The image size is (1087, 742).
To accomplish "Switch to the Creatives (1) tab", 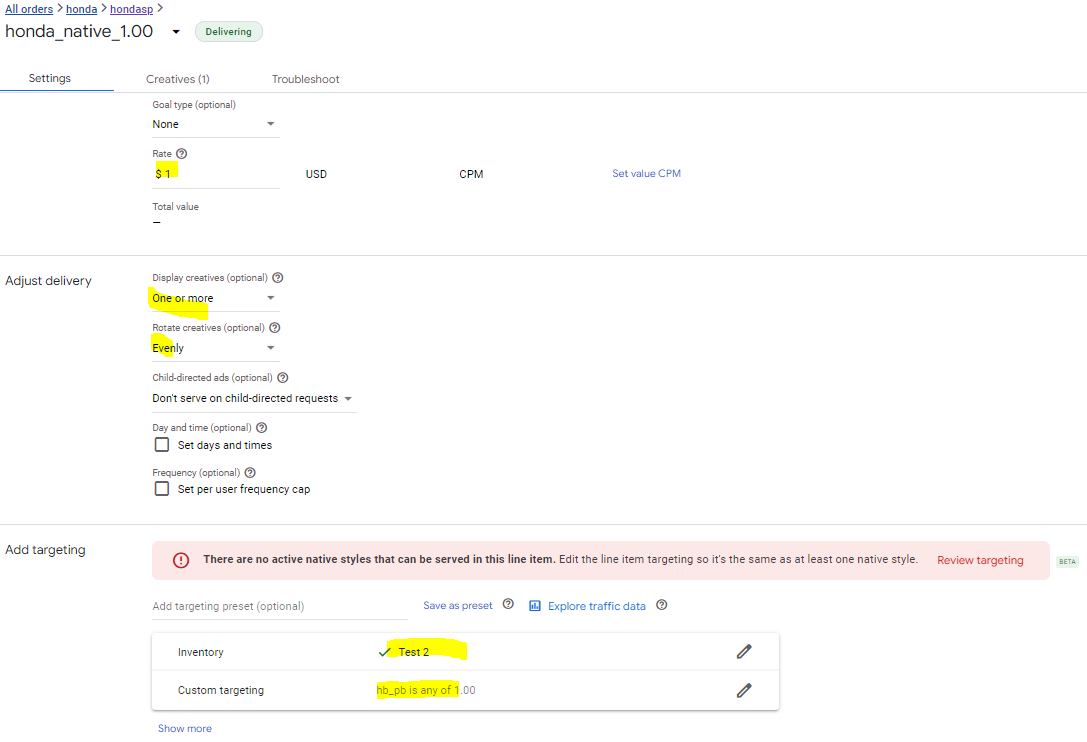I will [x=177, y=79].
